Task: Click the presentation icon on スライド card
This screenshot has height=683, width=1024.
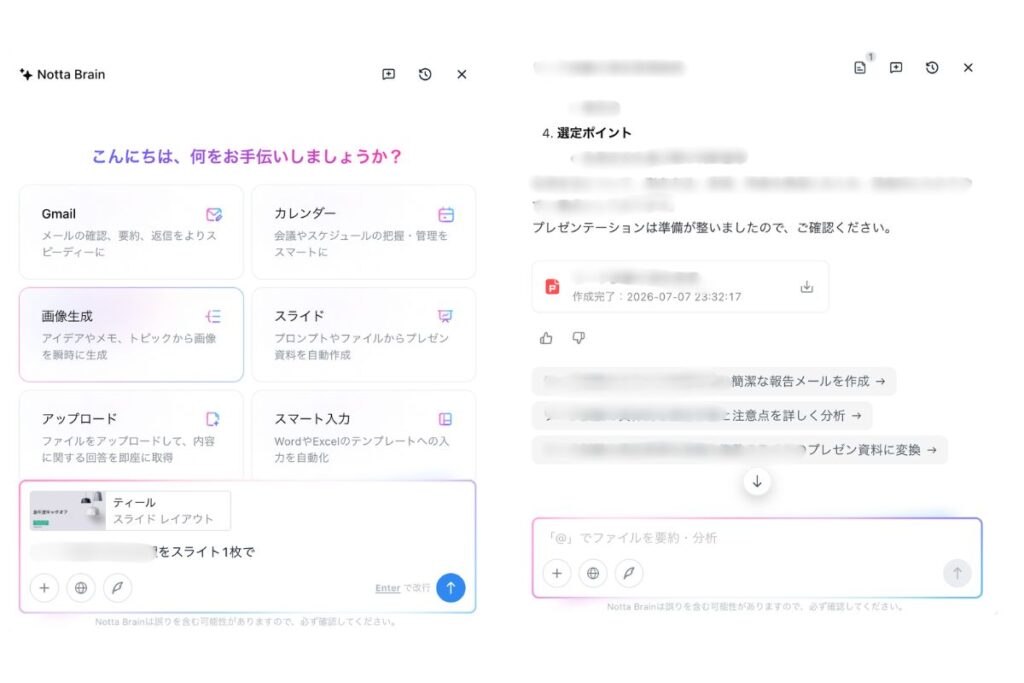Action: click(x=445, y=317)
